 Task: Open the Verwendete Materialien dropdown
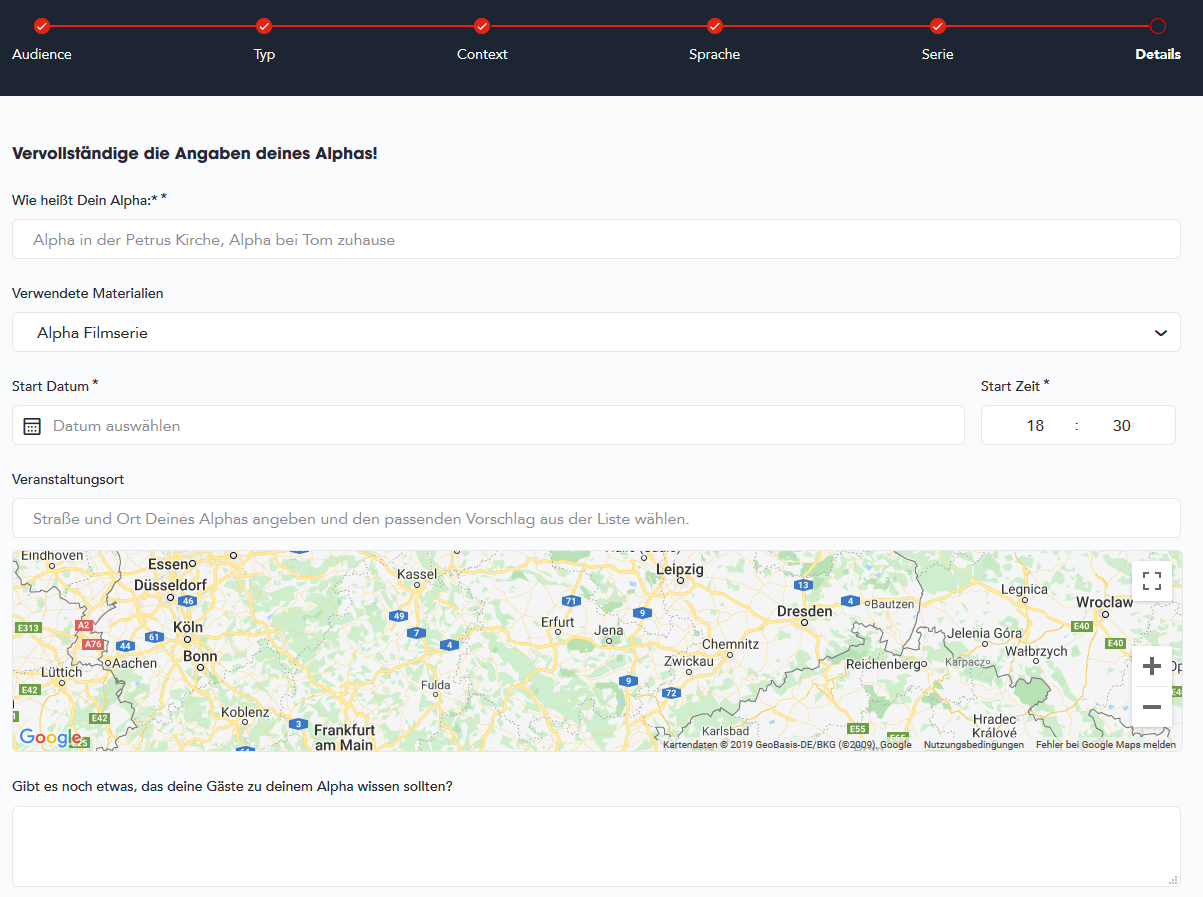click(596, 332)
